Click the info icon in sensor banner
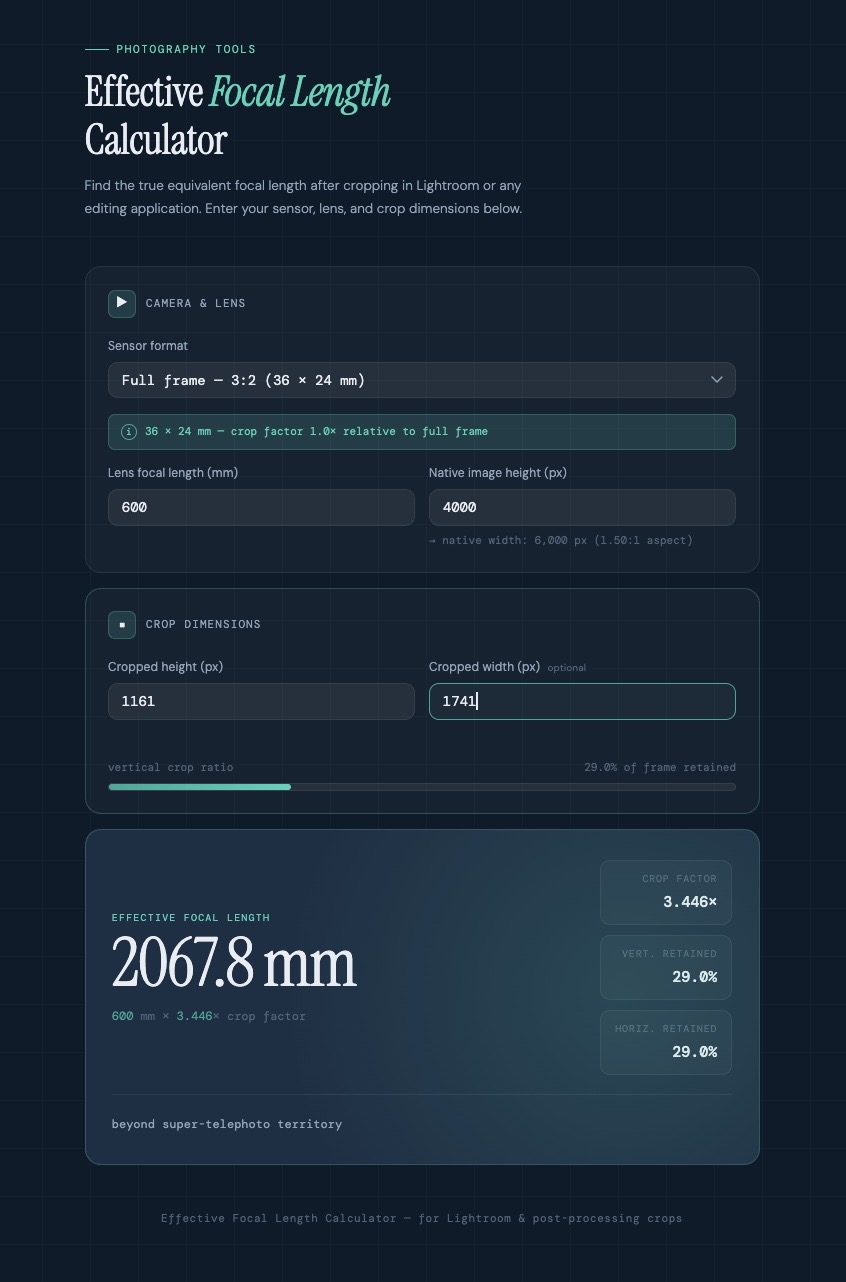Image resolution: width=846 pixels, height=1282 pixels. point(128,432)
